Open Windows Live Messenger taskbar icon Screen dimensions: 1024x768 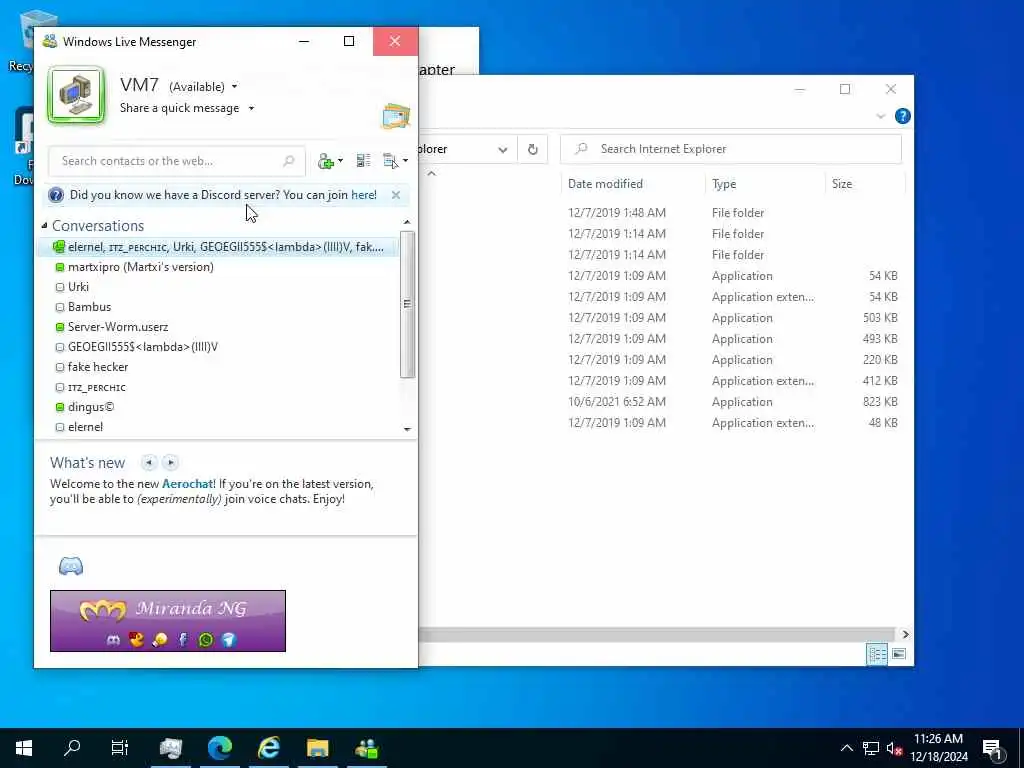point(366,748)
